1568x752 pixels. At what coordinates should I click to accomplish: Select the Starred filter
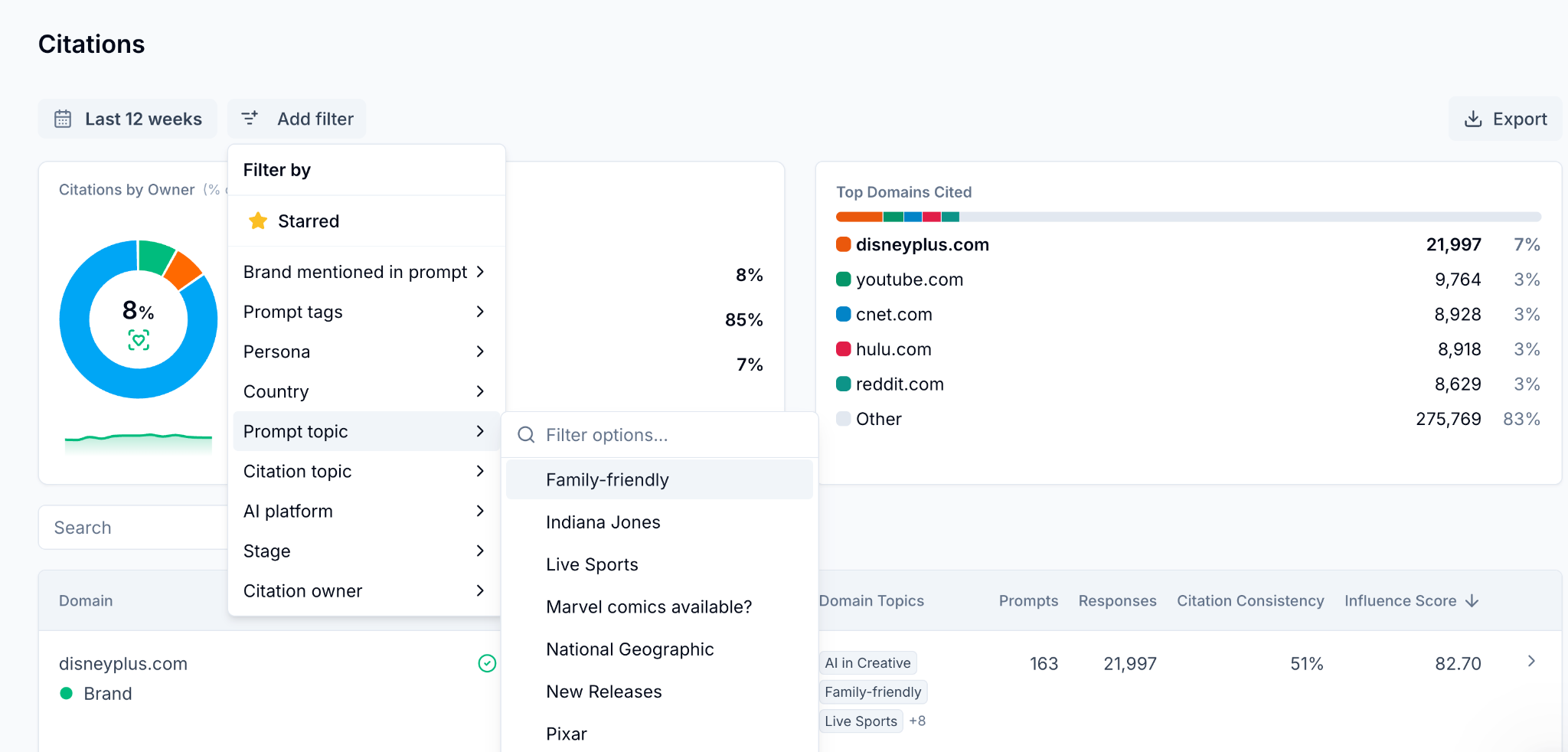pyautogui.click(x=367, y=221)
